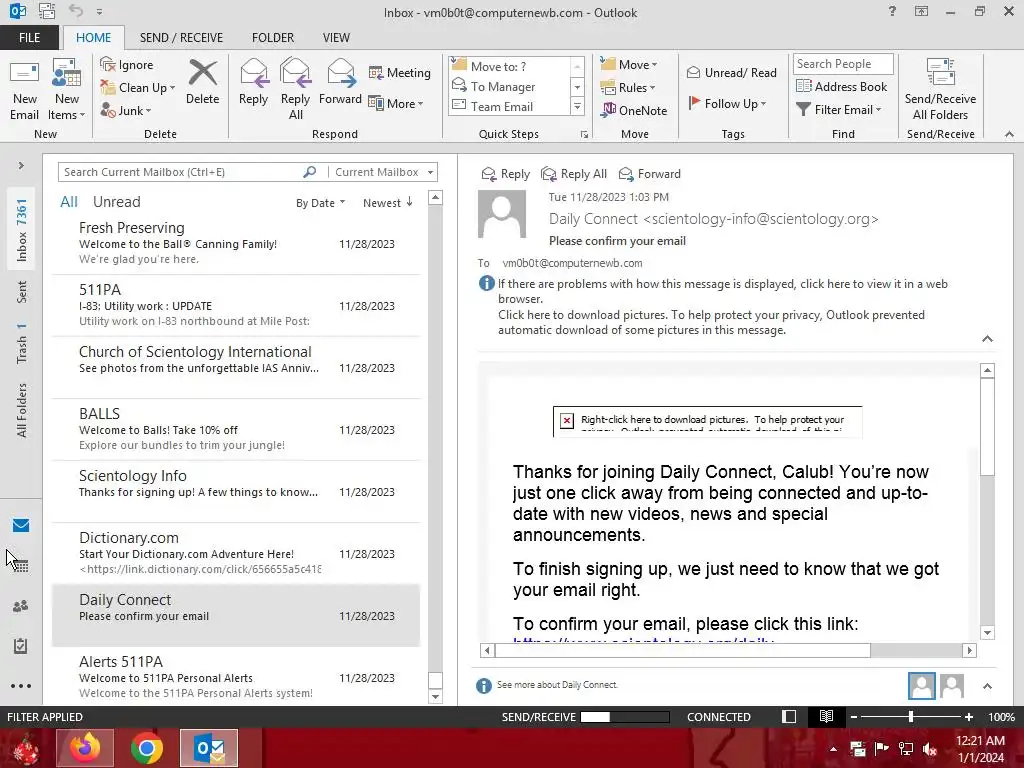Forward the email using ribbon button
Viewport: 1024px width, 768px height.
point(340,82)
